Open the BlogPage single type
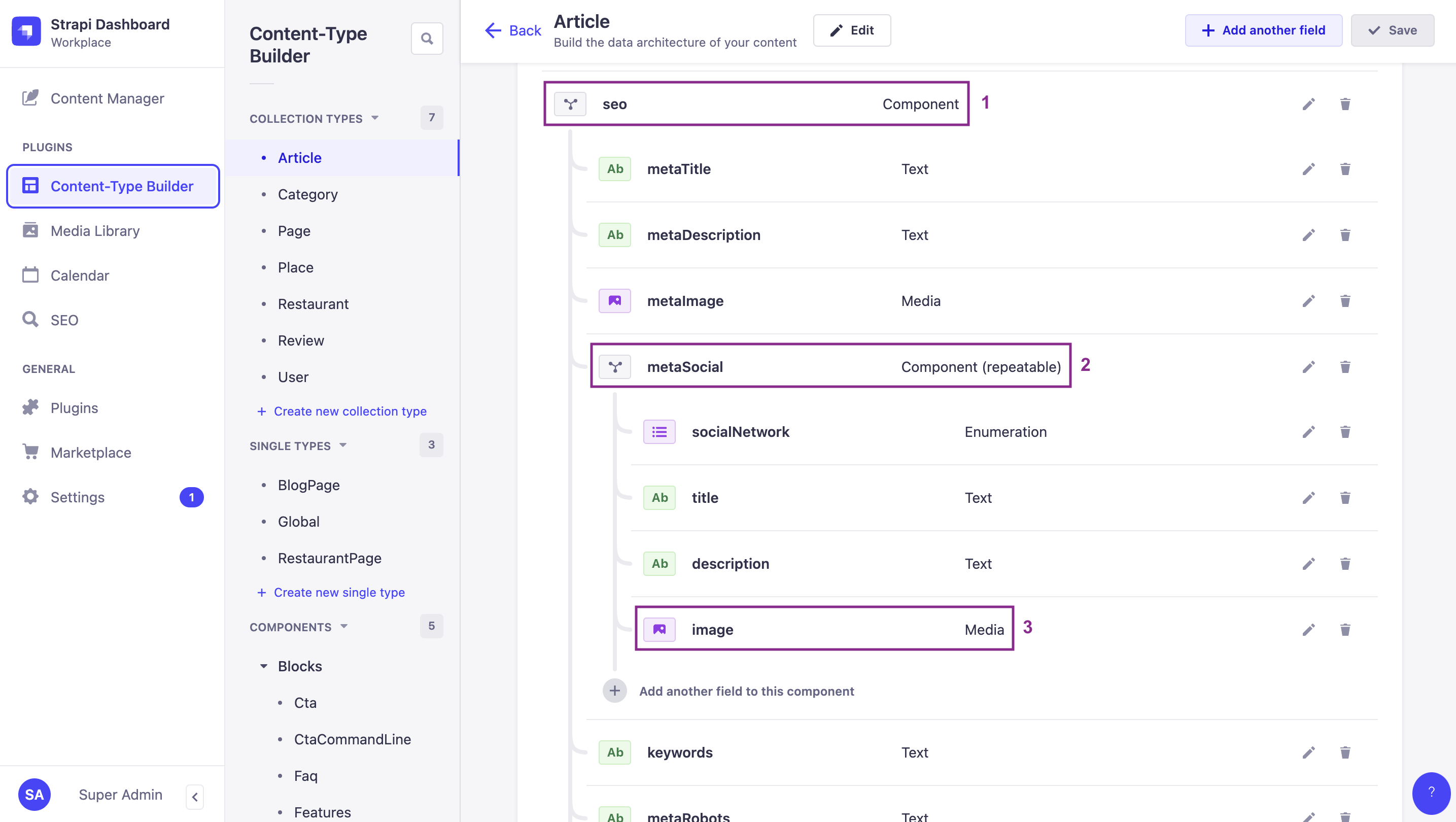Image resolution: width=1456 pixels, height=822 pixels. (x=309, y=484)
